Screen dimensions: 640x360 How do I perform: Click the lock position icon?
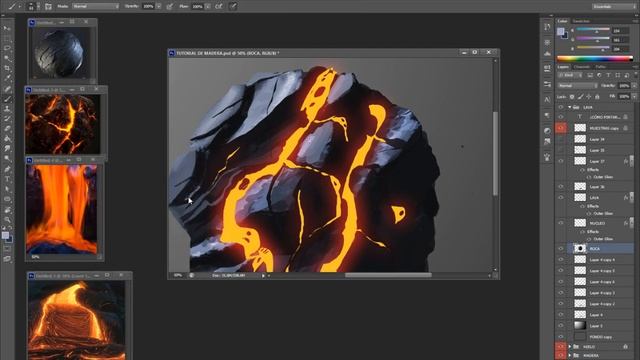[x=589, y=97]
